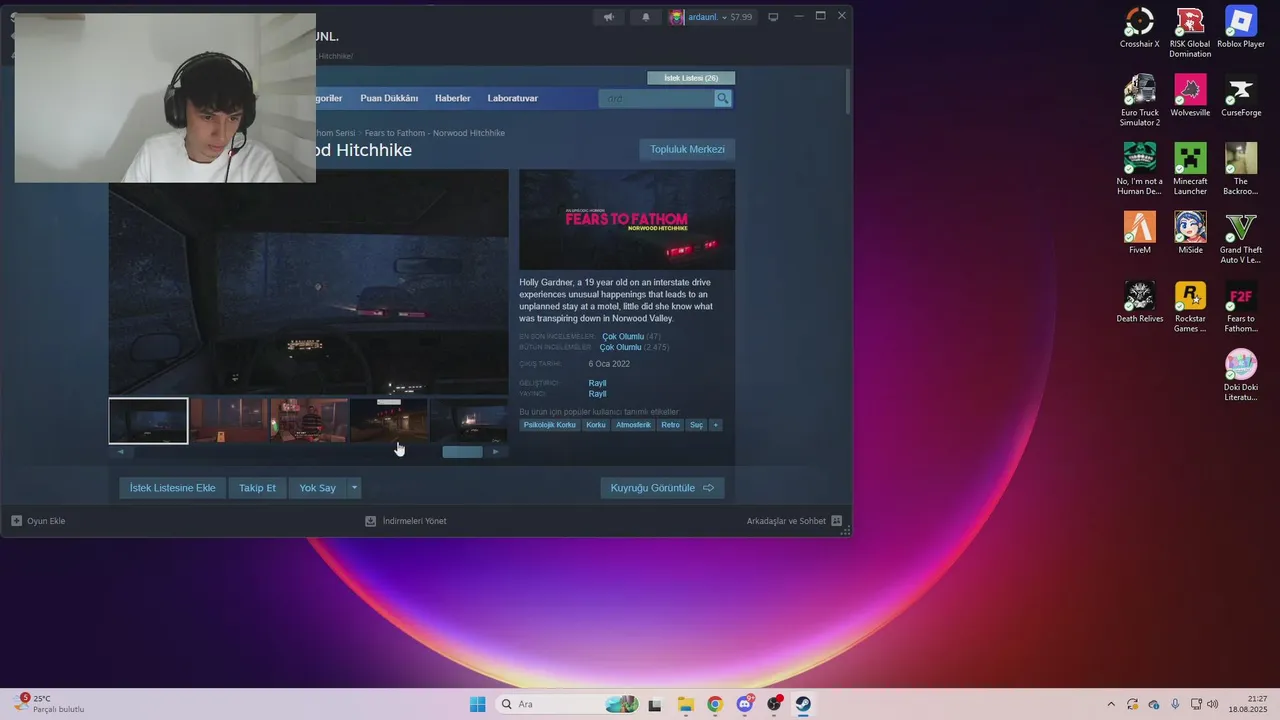Open İndirmeleri Yönet downloads
The image size is (1280, 720).
(406, 521)
